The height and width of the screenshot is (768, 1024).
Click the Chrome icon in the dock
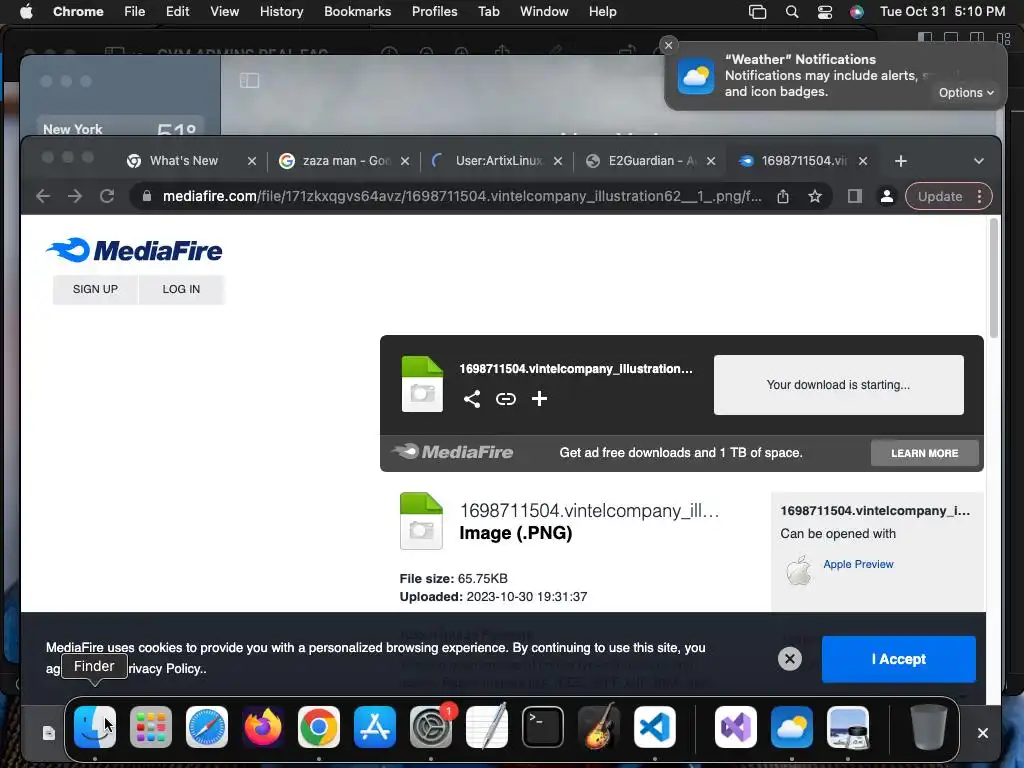click(319, 727)
